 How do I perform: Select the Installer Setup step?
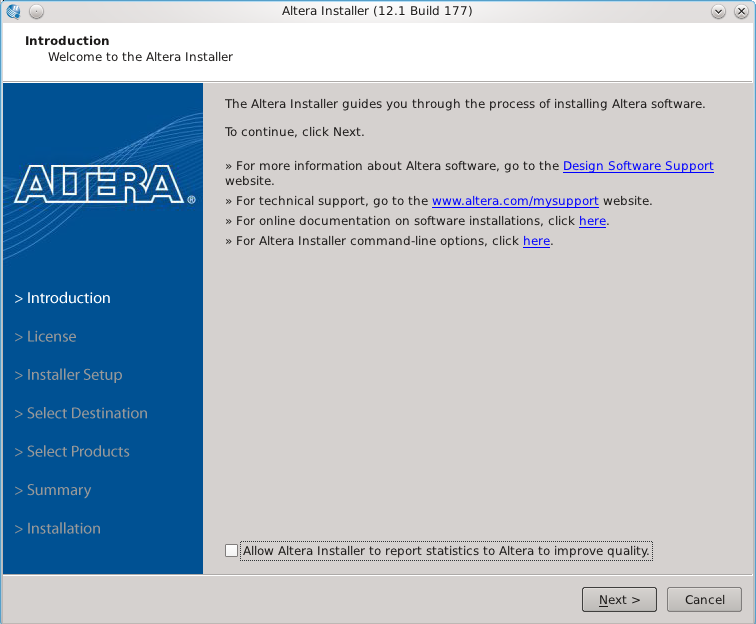point(68,375)
